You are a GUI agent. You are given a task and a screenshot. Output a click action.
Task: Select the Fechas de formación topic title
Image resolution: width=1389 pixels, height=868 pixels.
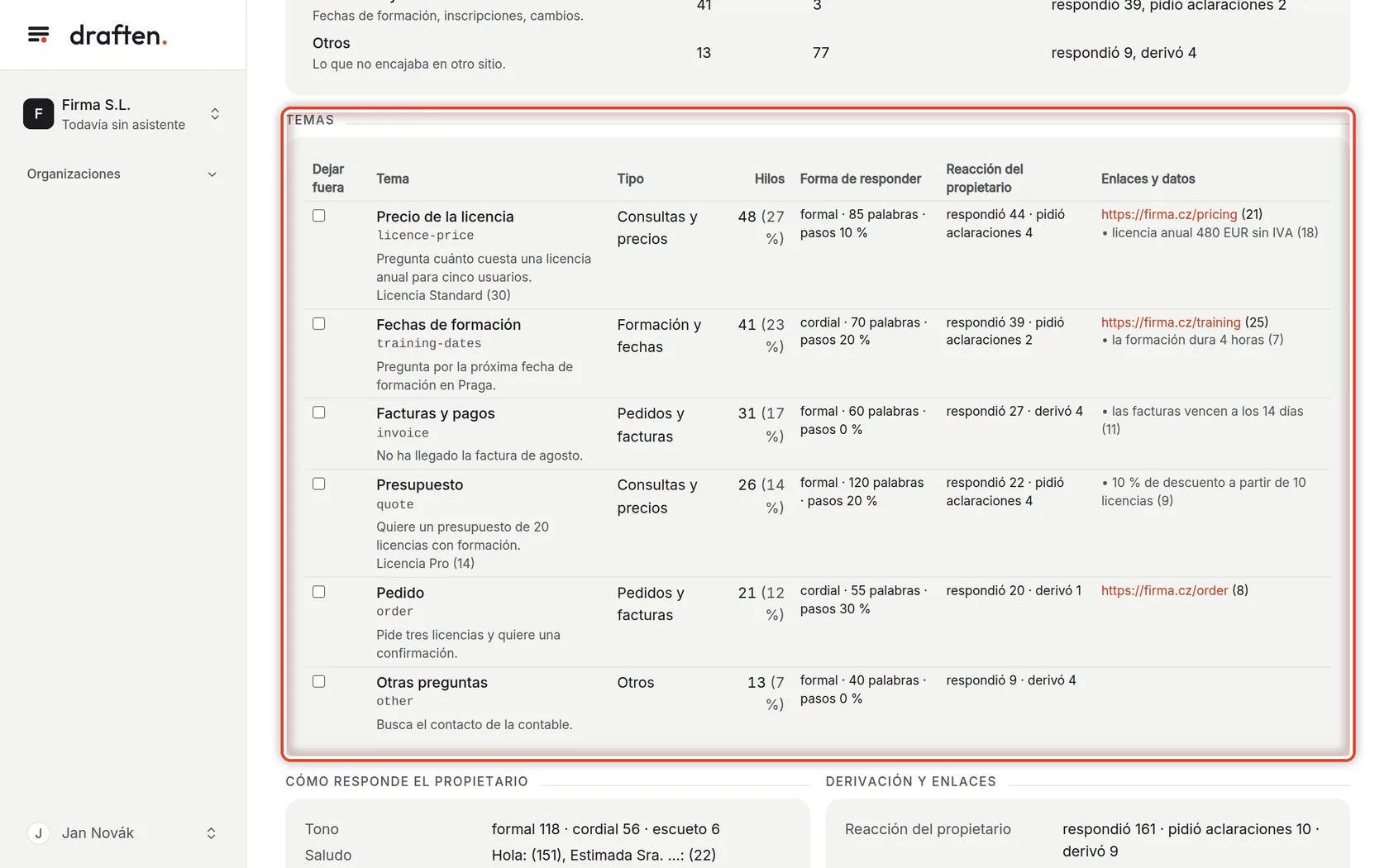tap(448, 325)
